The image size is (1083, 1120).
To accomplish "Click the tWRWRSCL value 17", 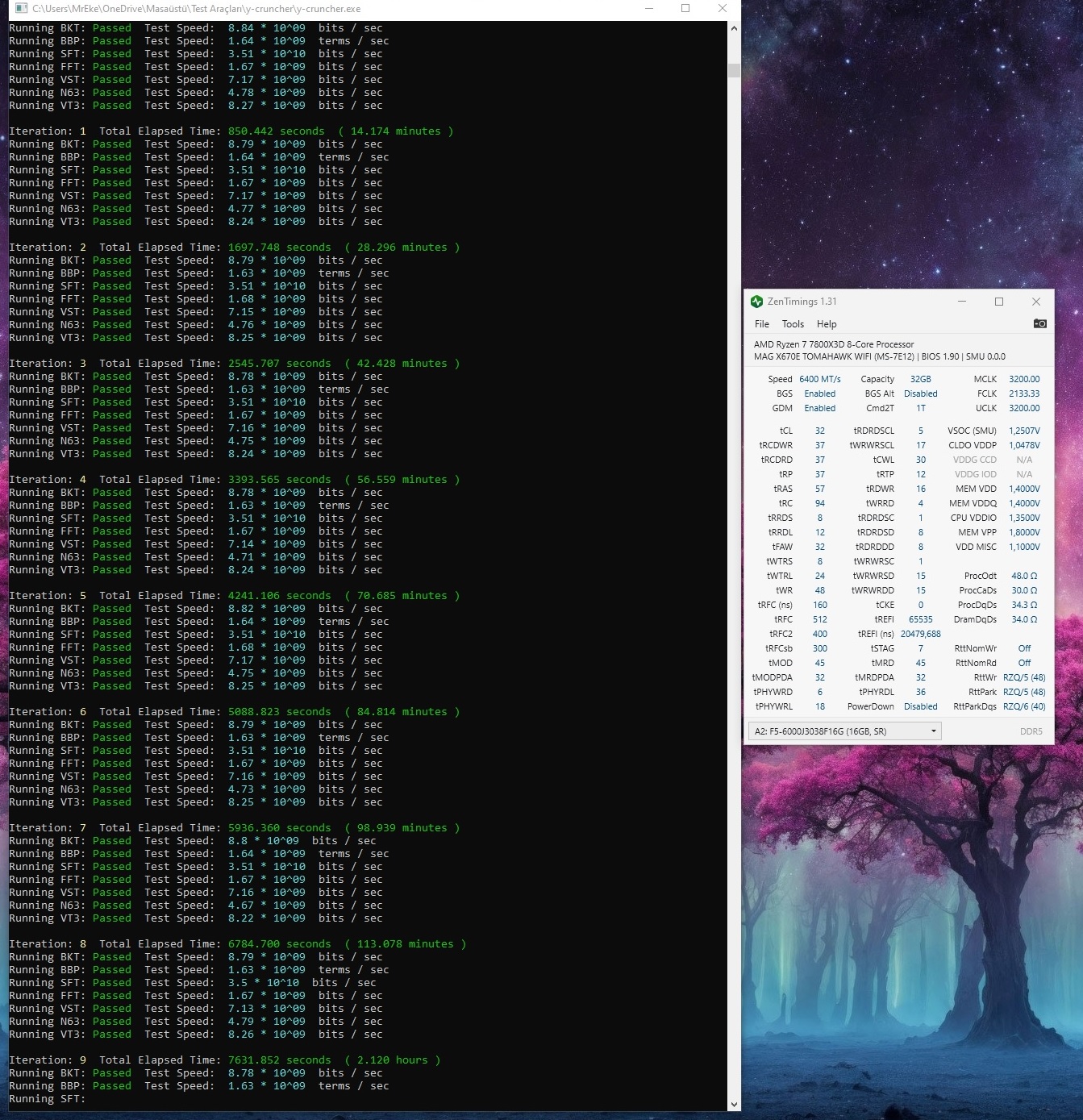I will click(x=921, y=445).
